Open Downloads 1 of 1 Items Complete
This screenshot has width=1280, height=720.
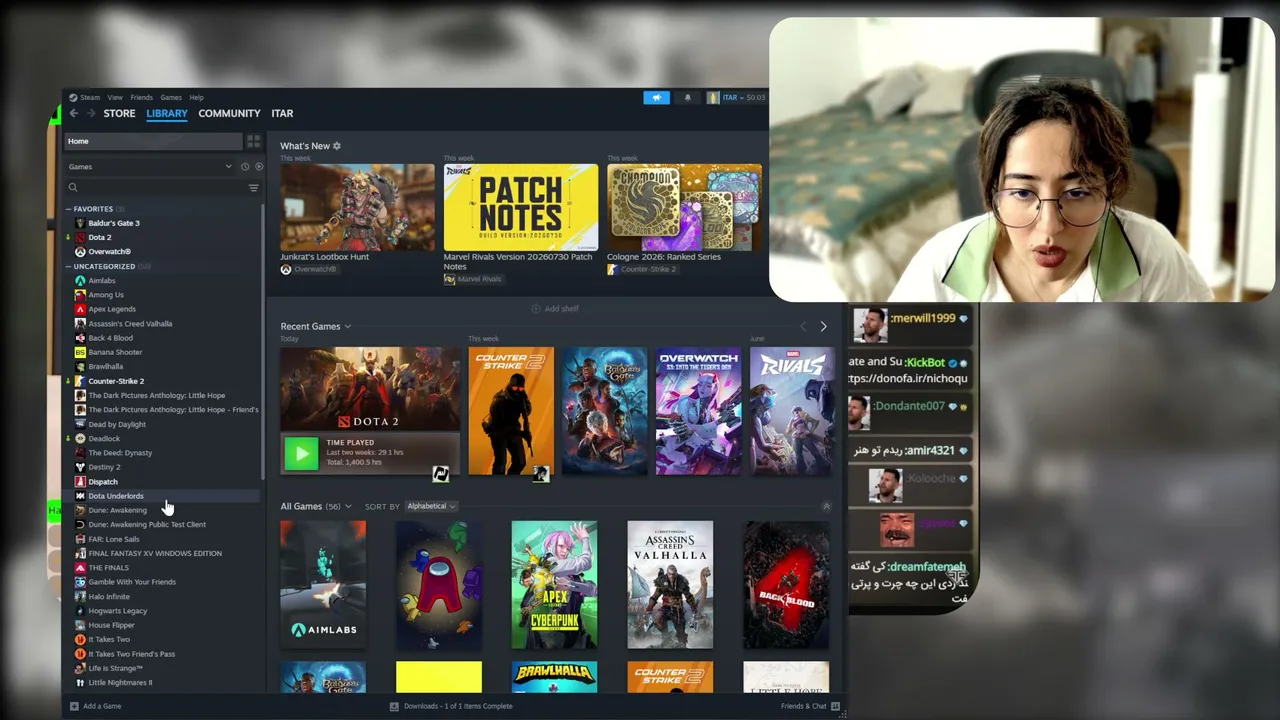[458, 706]
